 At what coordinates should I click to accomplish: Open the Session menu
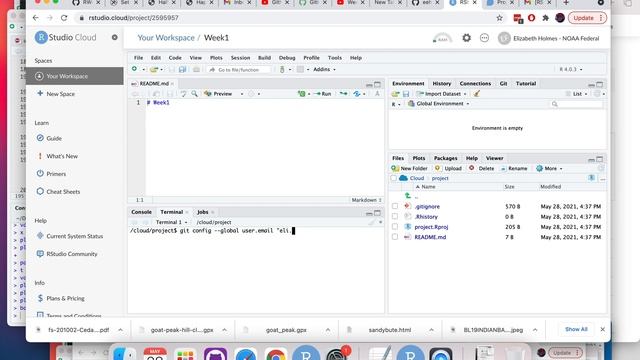click(x=240, y=58)
